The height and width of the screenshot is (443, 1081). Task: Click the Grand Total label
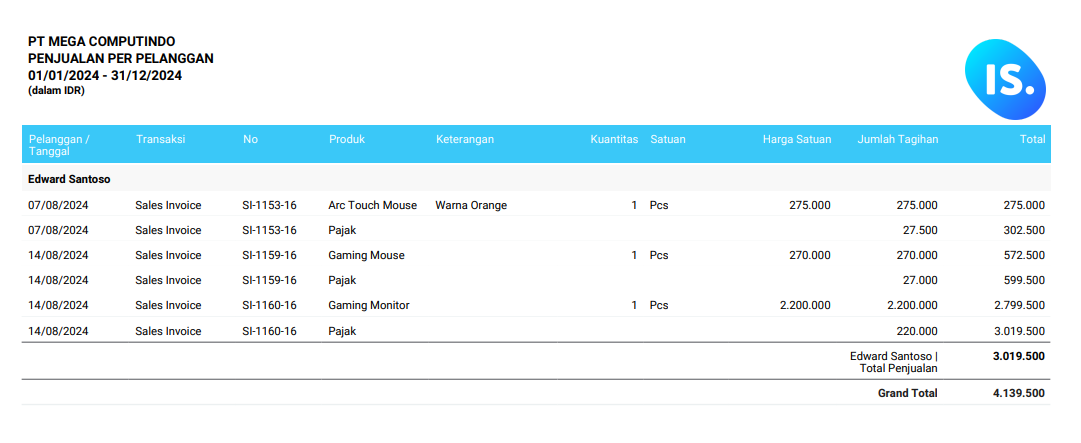[x=907, y=393]
